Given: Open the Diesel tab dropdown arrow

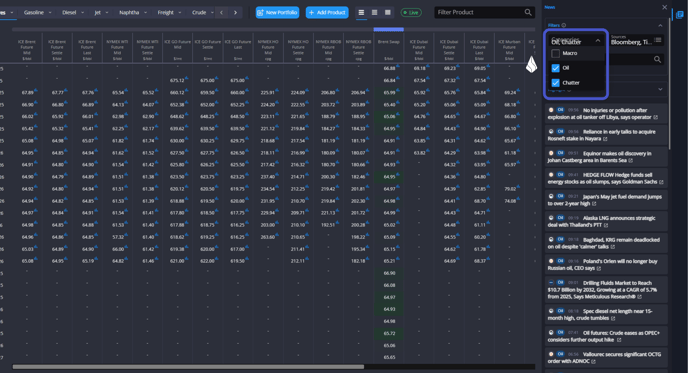Looking at the screenshot, I should (82, 13).
